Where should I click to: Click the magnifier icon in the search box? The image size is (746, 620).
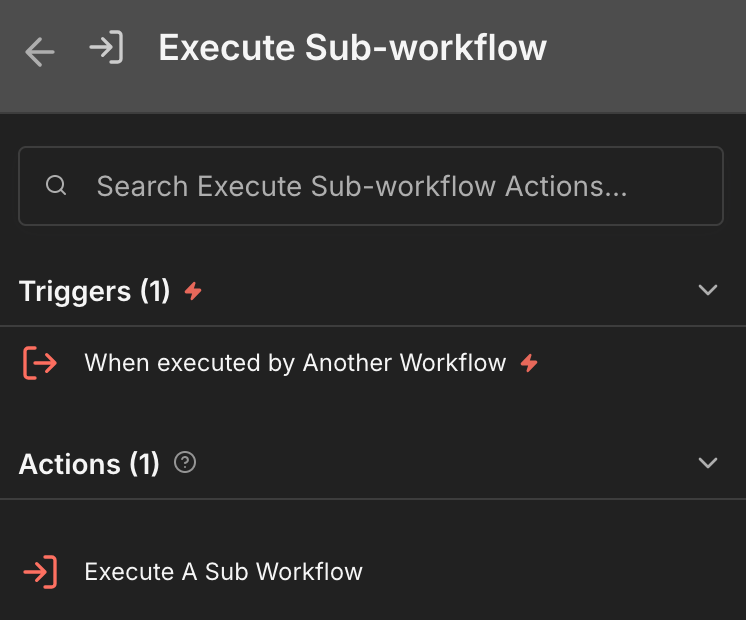click(x=56, y=186)
